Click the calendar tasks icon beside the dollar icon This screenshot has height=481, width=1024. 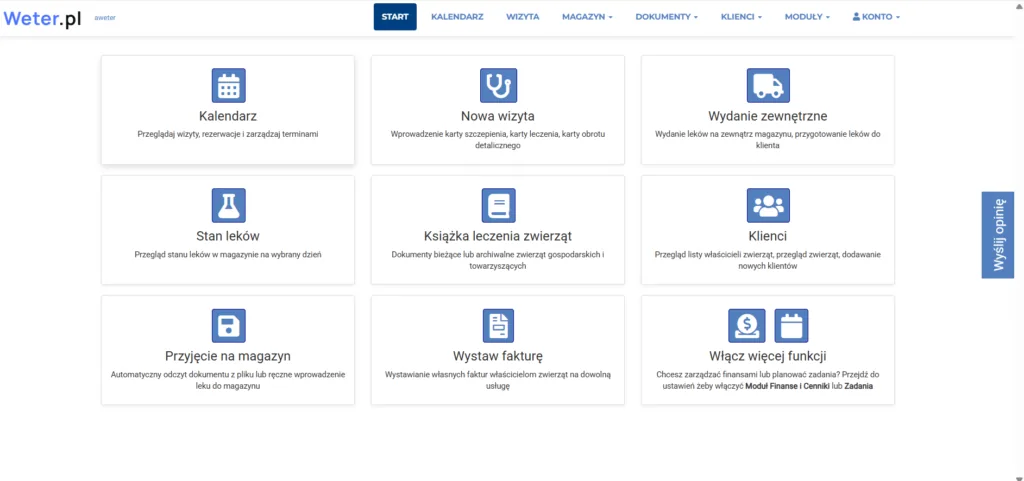coord(791,326)
